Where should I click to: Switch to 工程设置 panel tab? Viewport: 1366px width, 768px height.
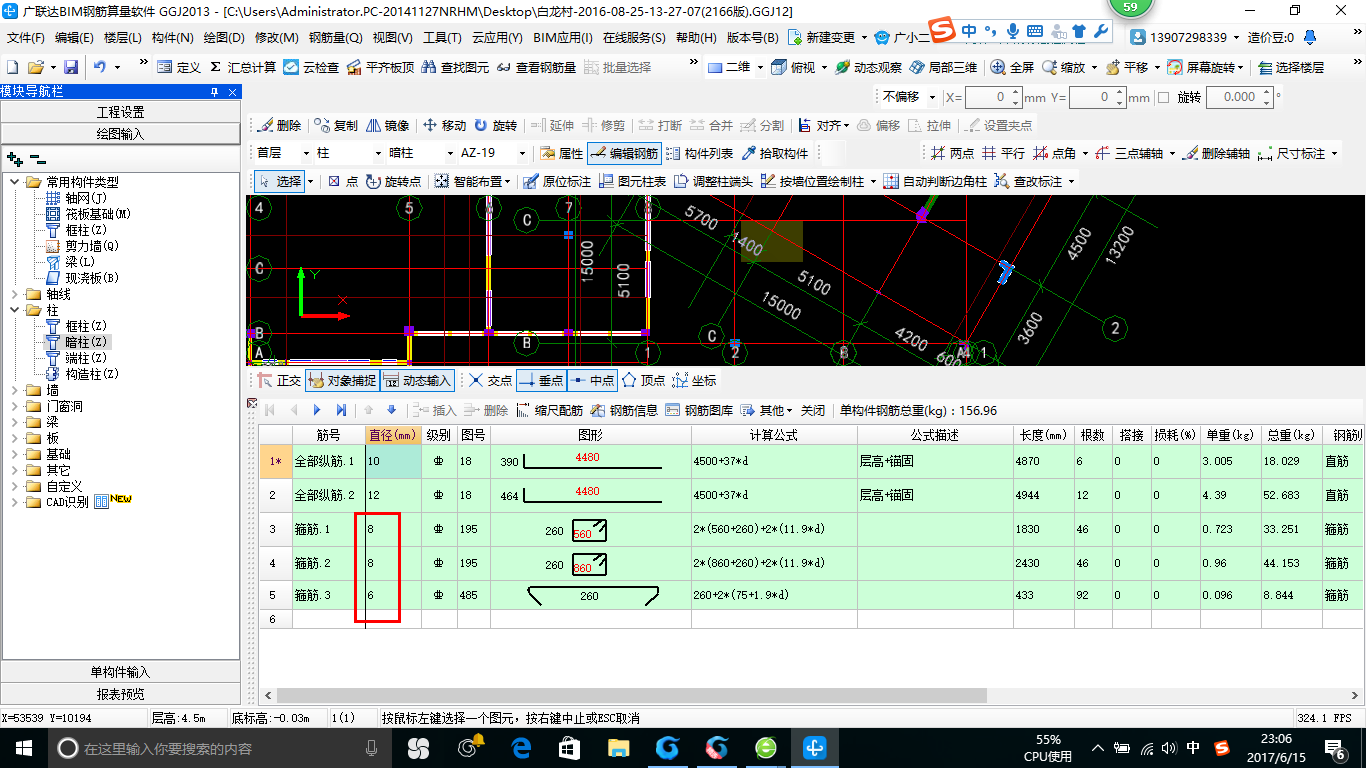pos(120,111)
